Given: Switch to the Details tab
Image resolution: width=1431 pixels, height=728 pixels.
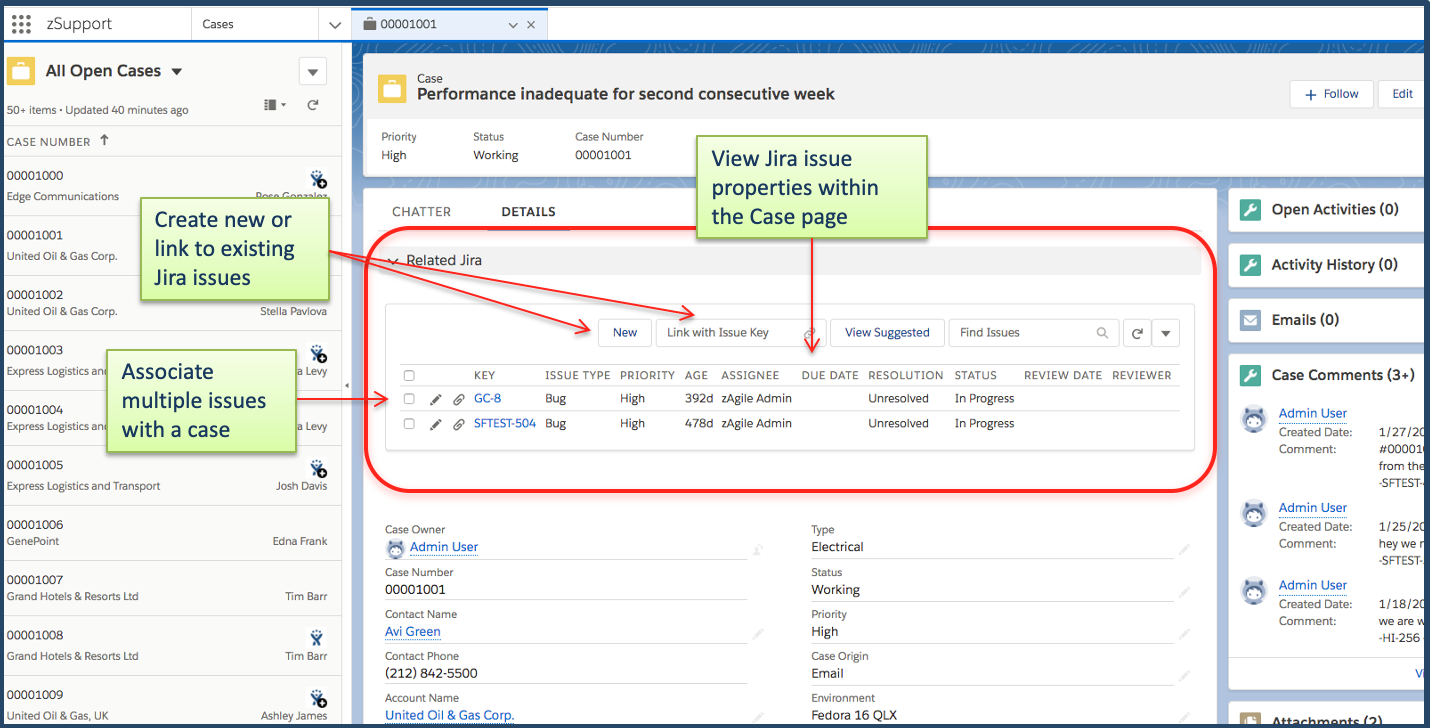Looking at the screenshot, I should click(x=528, y=212).
